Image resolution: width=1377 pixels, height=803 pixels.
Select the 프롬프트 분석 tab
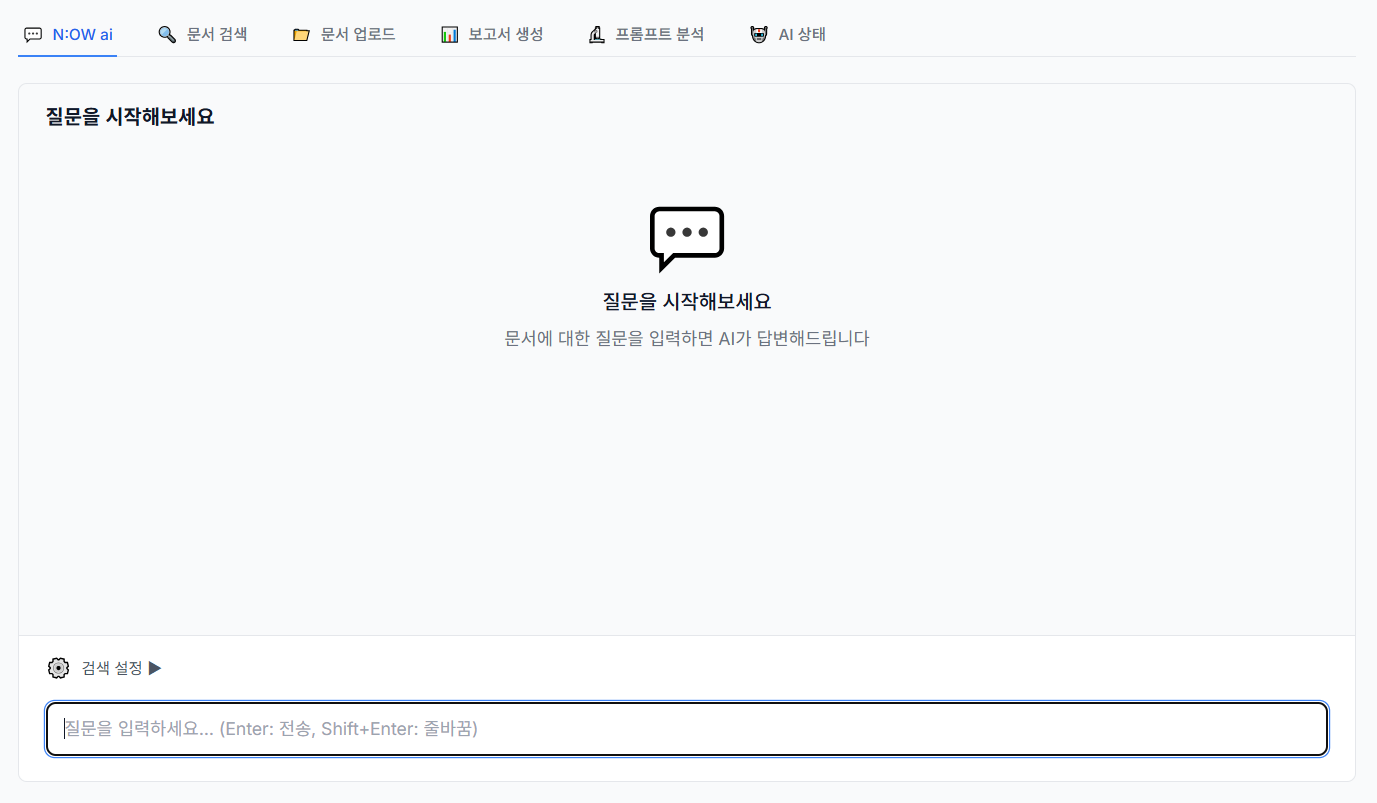[646, 33]
